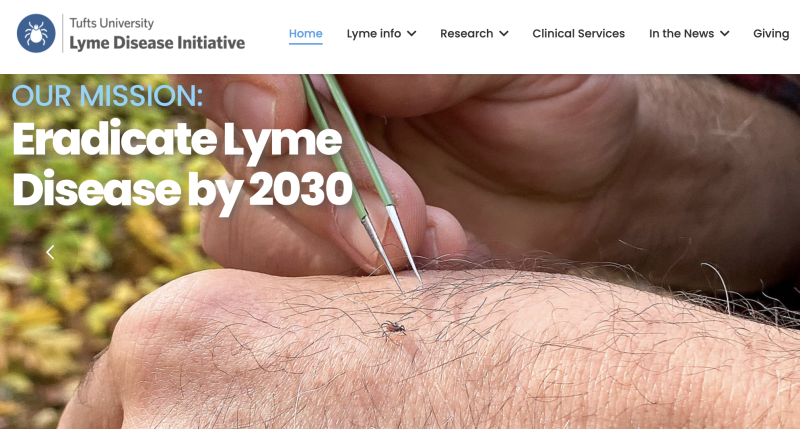
Task: Click the chevron beside Lyme info
Action: (x=412, y=34)
